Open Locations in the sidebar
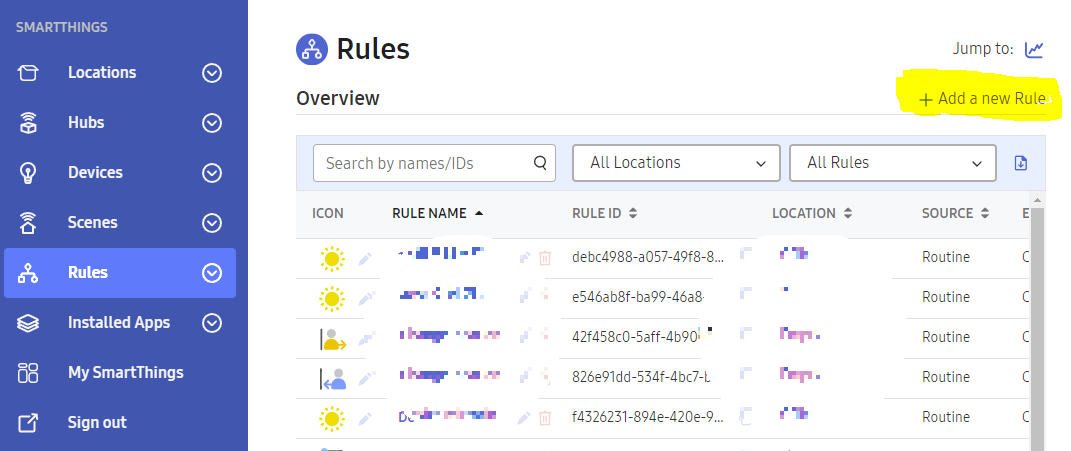1071x451 pixels. pos(102,72)
